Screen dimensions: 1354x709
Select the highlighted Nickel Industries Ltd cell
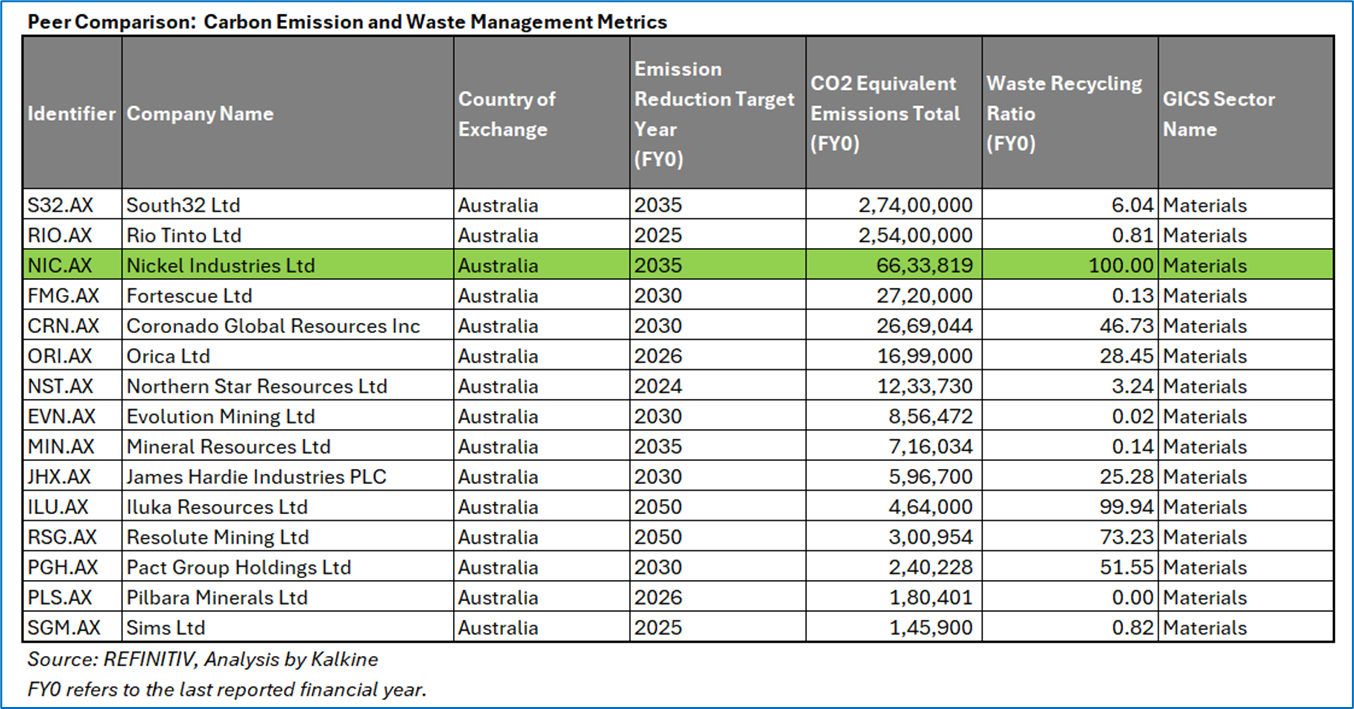tap(220, 266)
